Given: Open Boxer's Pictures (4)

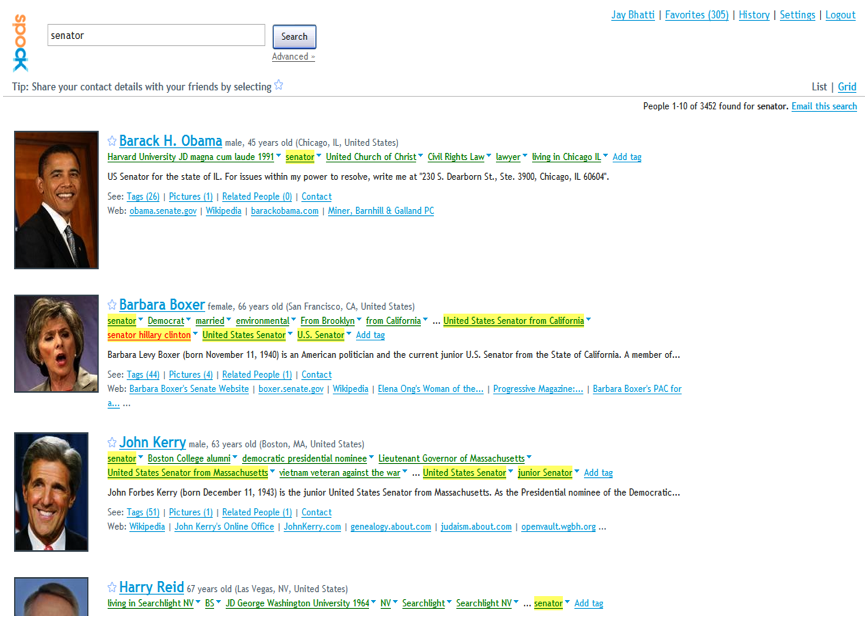Looking at the screenshot, I should click(190, 375).
